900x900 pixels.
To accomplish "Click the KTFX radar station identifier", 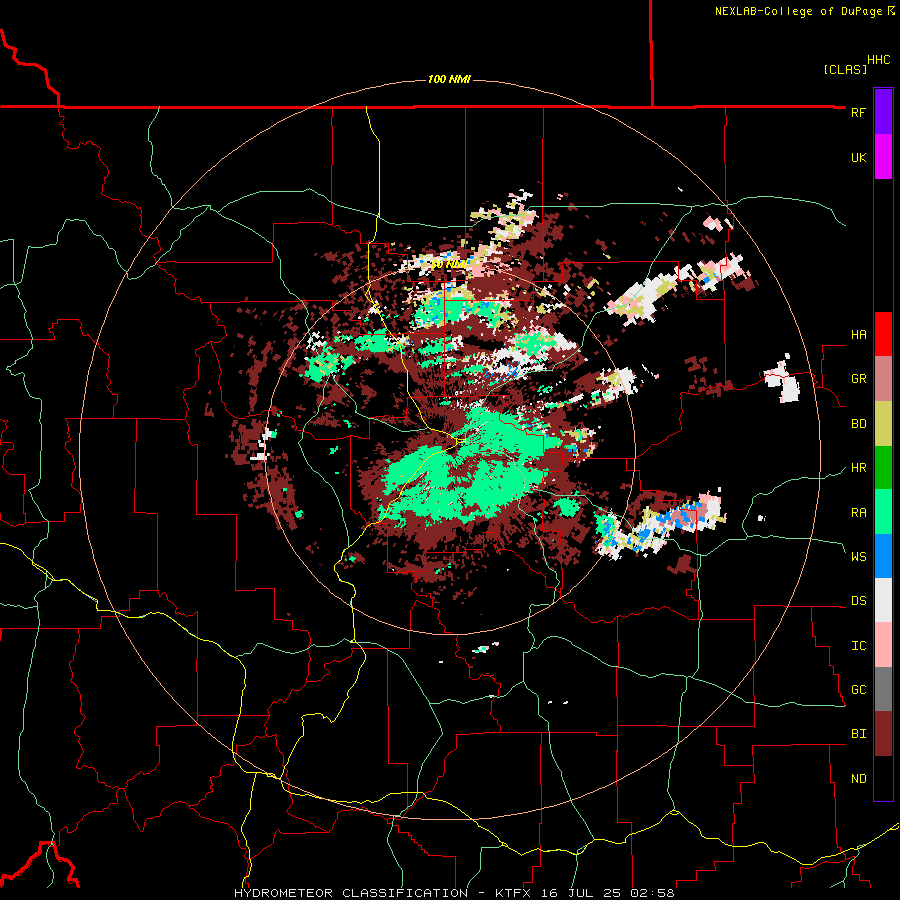I will (x=513, y=893).
